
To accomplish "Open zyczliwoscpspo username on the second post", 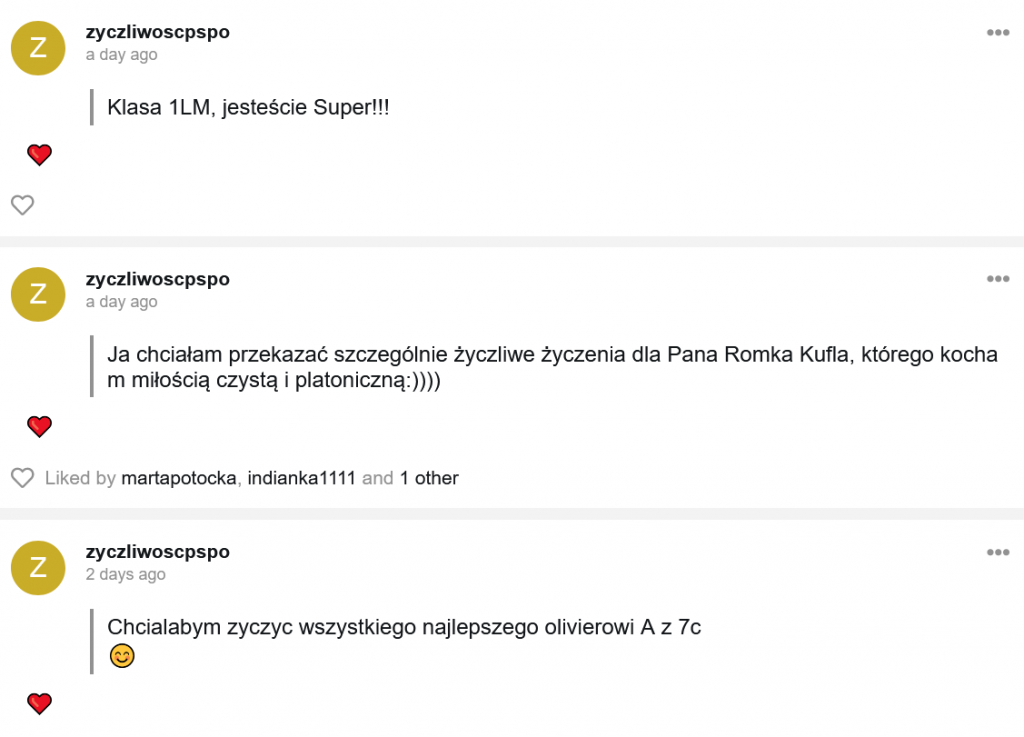I will click(157, 279).
